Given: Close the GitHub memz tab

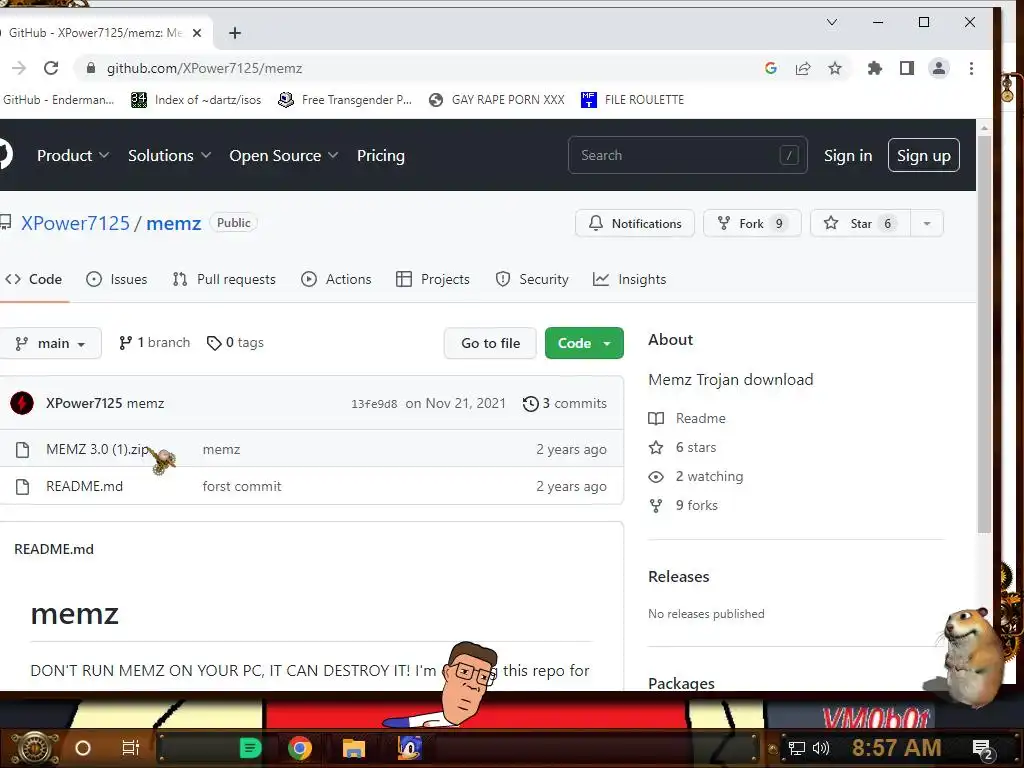Looking at the screenshot, I should (197, 33).
